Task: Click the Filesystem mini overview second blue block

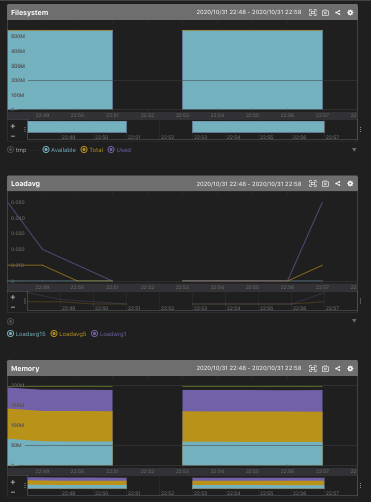Action: coord(258,127)
